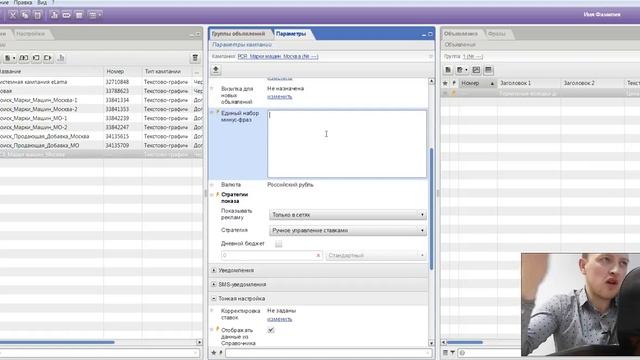
Task: Click the pin icon beside parameters search field
Action: (x=221, y=353)
